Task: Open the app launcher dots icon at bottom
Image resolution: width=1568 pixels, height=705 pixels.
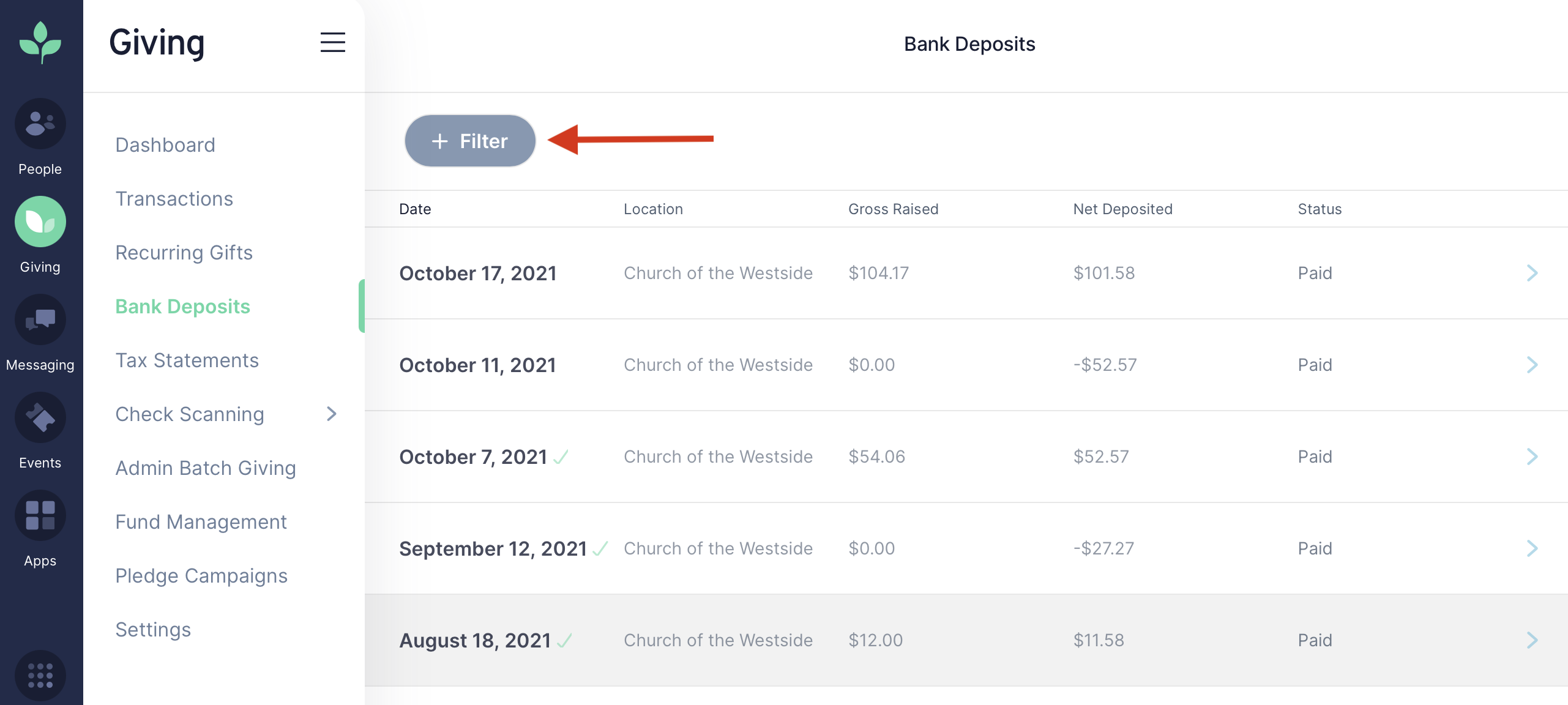Action: point(40,676)
